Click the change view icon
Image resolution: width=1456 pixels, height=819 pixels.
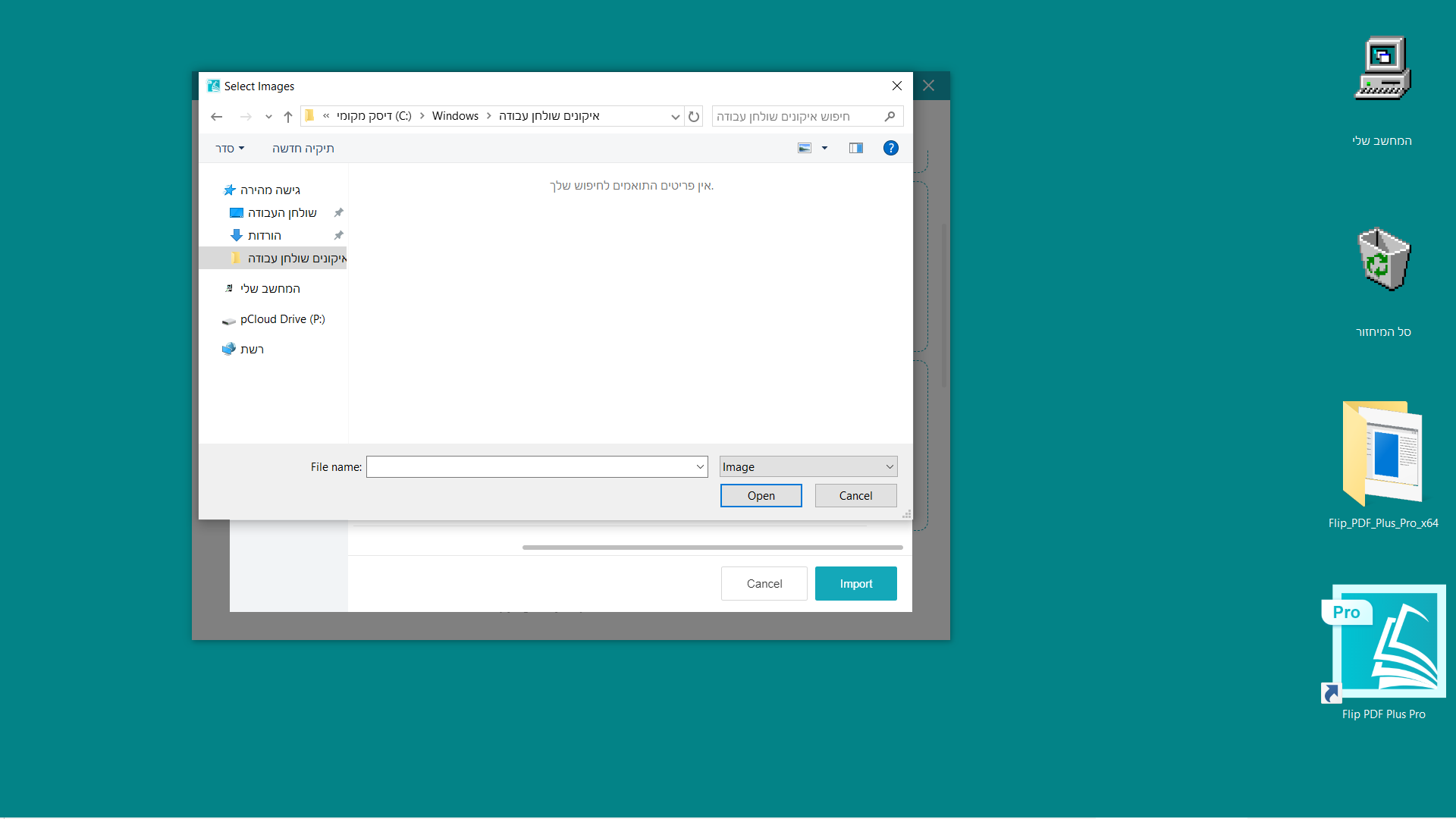point(805,149)
